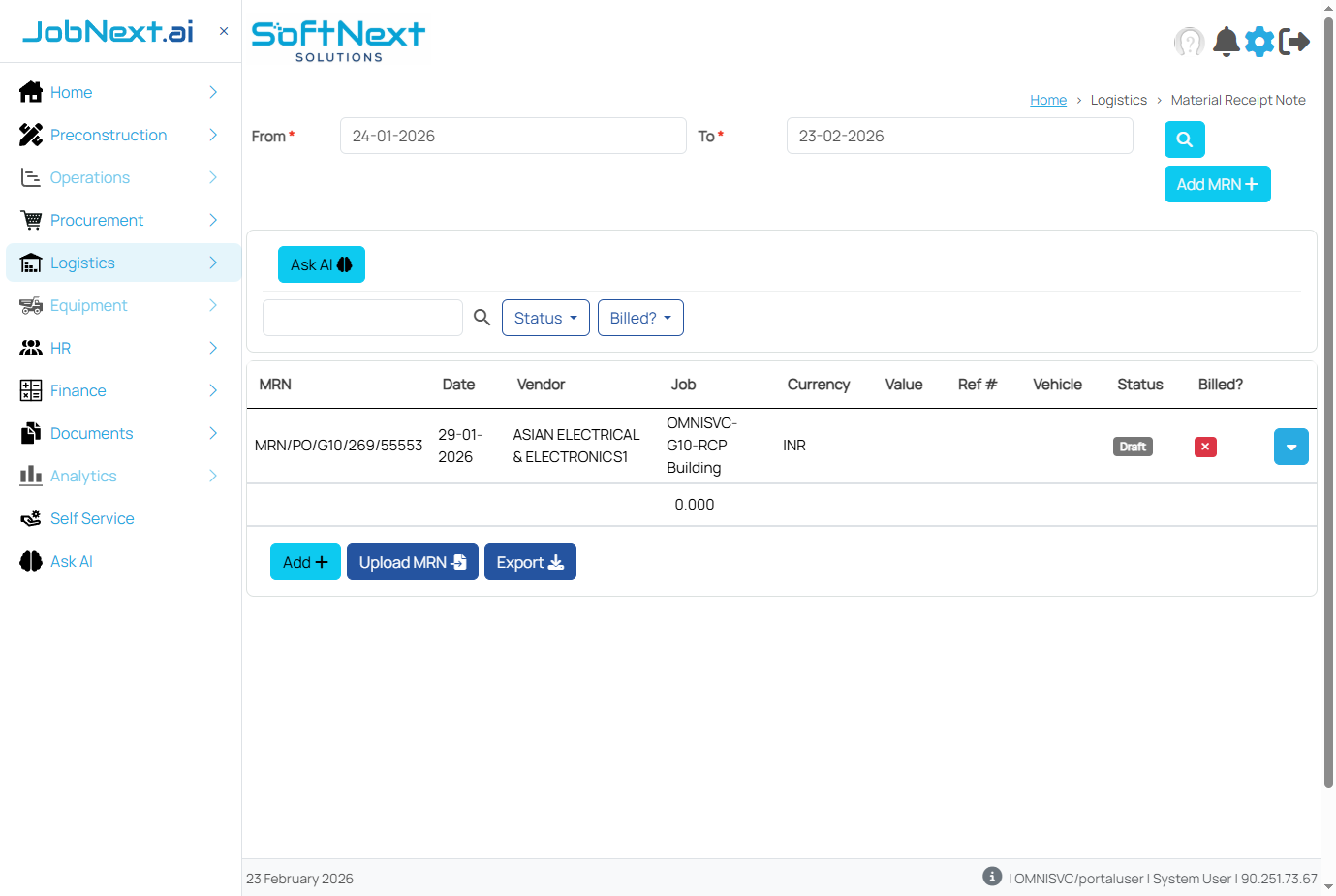Screen dimensions: 1336x896
Task: Click the logout icon
Action: point(1296,42)
